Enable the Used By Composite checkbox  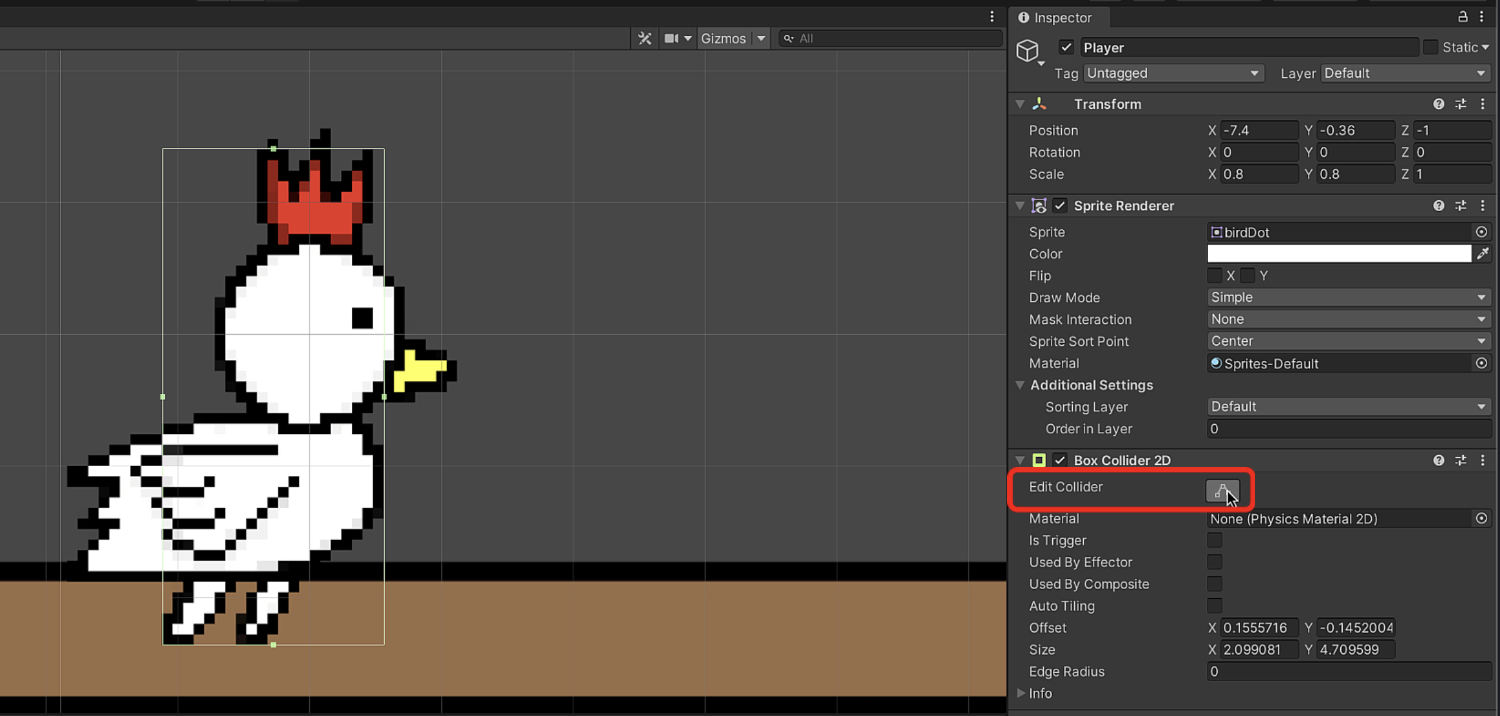[x=1214, y=584]
